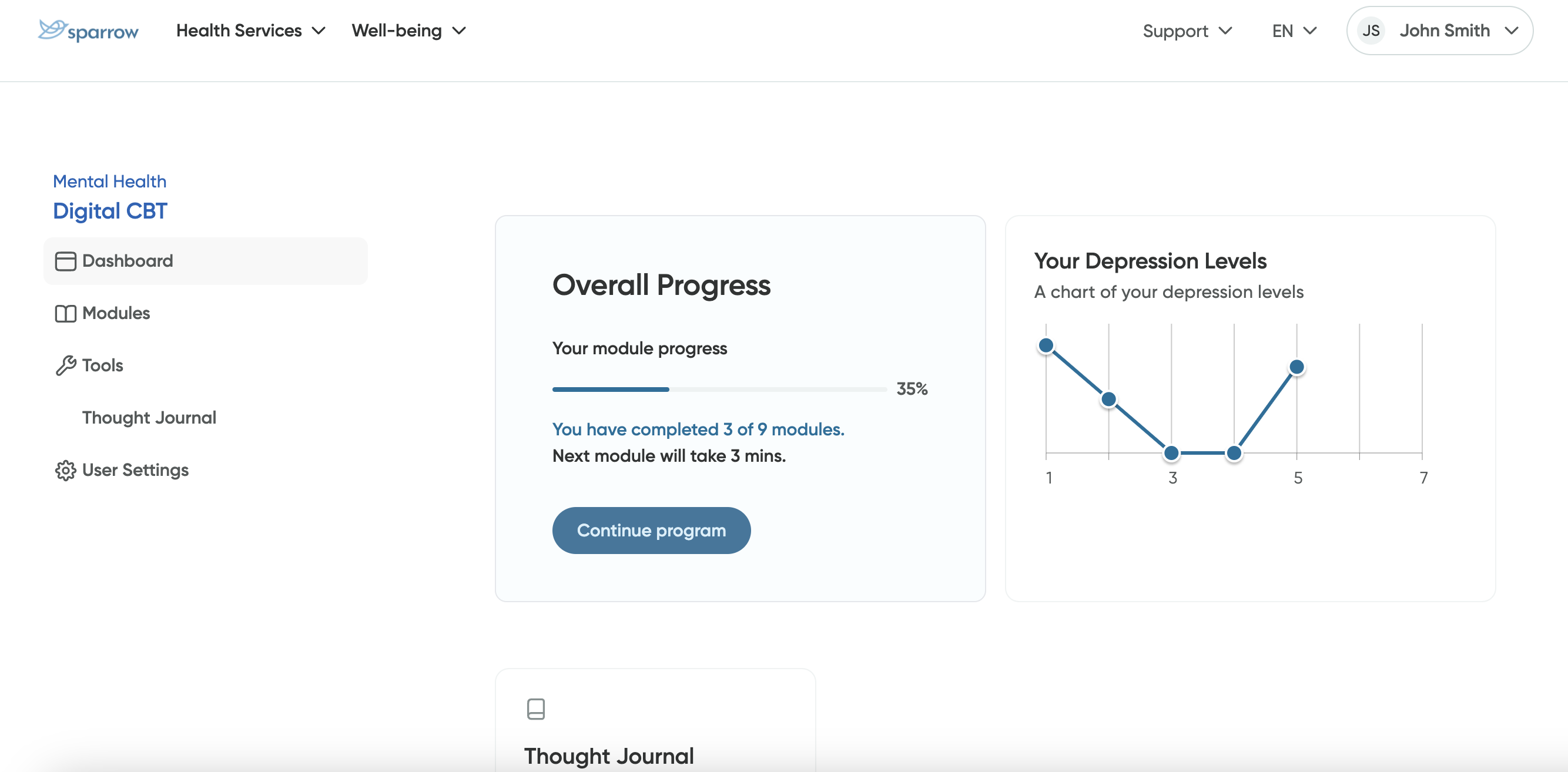Click the peak data point at week 5
1568x772 pixels.
(1297, 366)
